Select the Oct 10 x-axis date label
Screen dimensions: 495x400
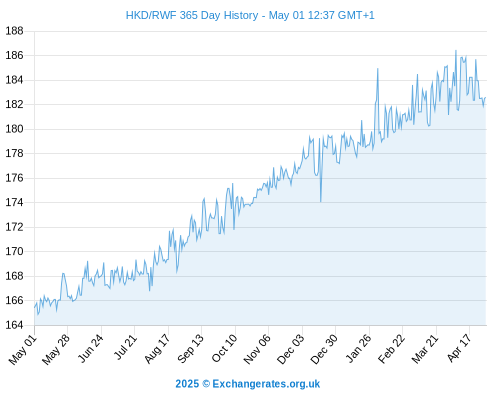point(224,348)
